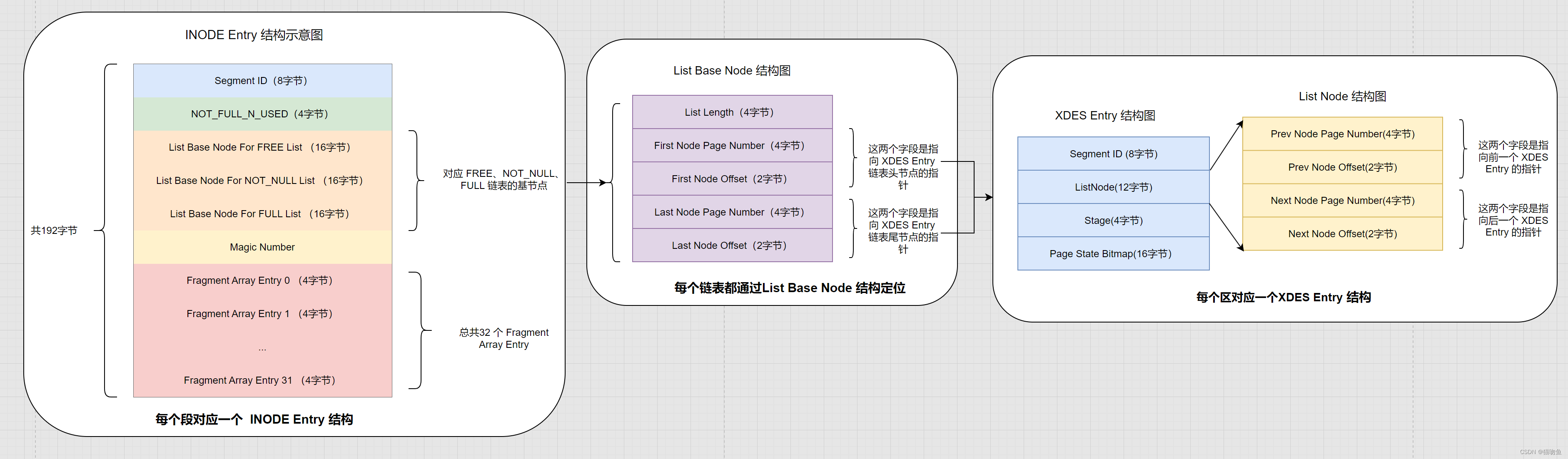This screenshot has width=1568, height=459.
Task: Click the 'List Length（4字节）' block
Action: click(732, 112)
